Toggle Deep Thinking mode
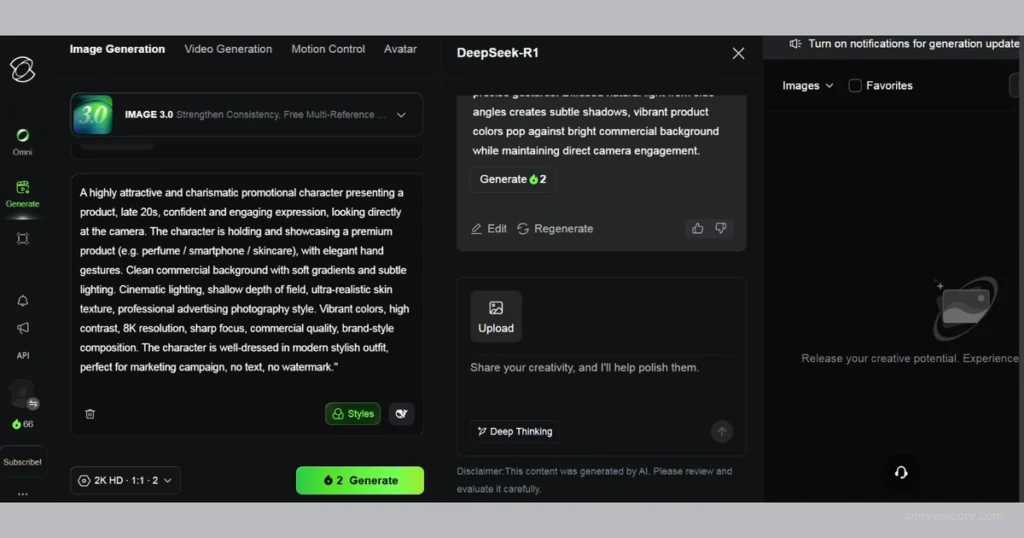 (514, 432)
